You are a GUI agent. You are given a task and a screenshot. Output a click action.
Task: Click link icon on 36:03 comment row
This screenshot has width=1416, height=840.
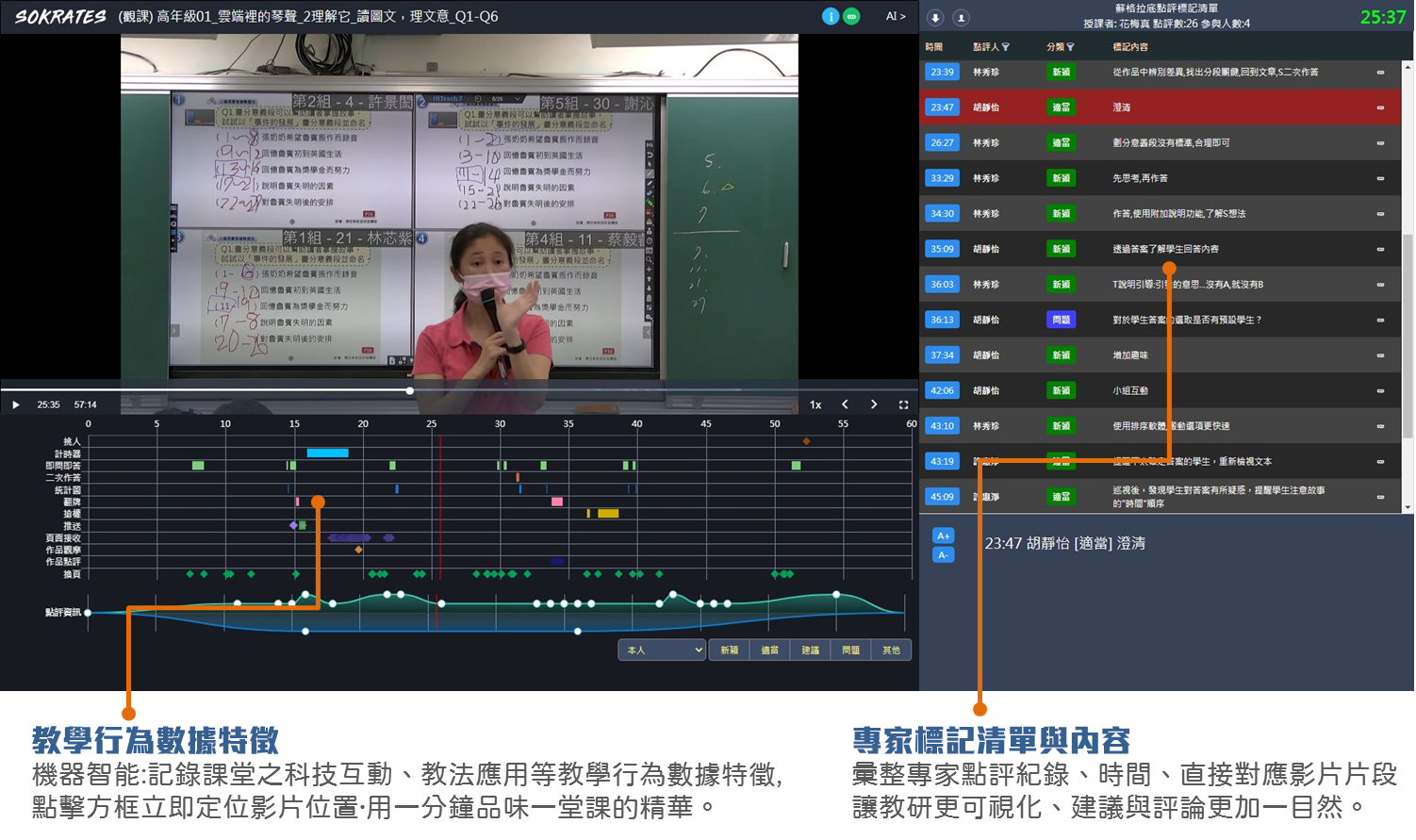coord(1380,285)
